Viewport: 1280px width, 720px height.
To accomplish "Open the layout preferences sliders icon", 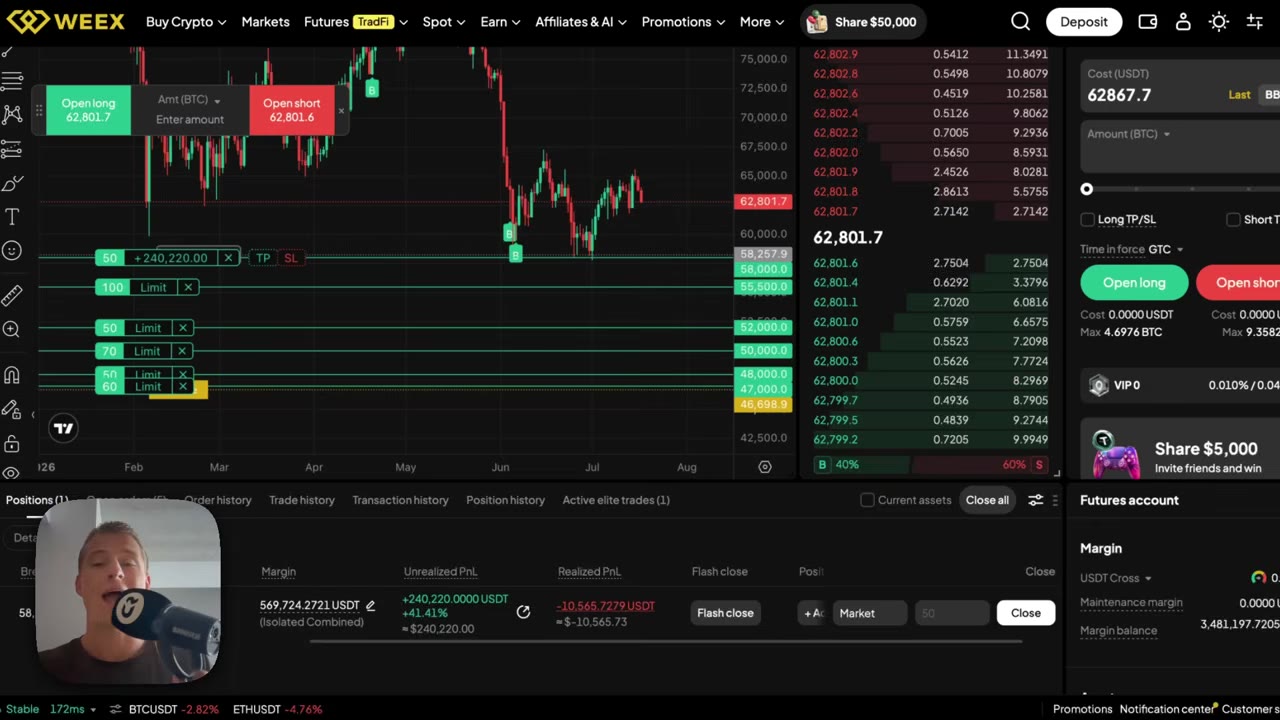I will pyautogui.click(x=1254, y=21).
